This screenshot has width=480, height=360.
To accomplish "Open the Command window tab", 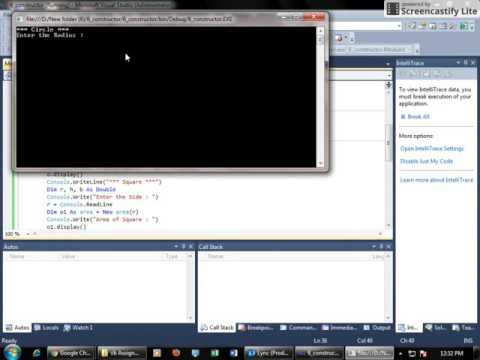I will (x=298, y=328).
